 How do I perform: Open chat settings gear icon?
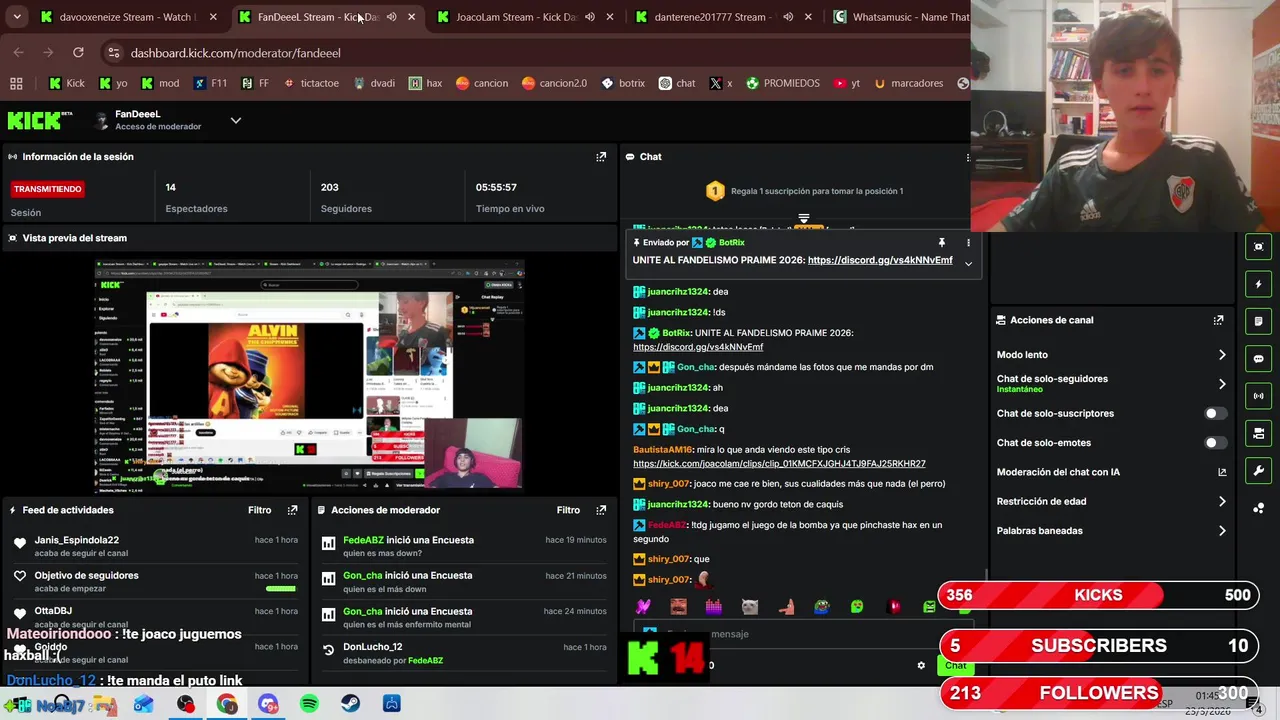pos(921,665)
